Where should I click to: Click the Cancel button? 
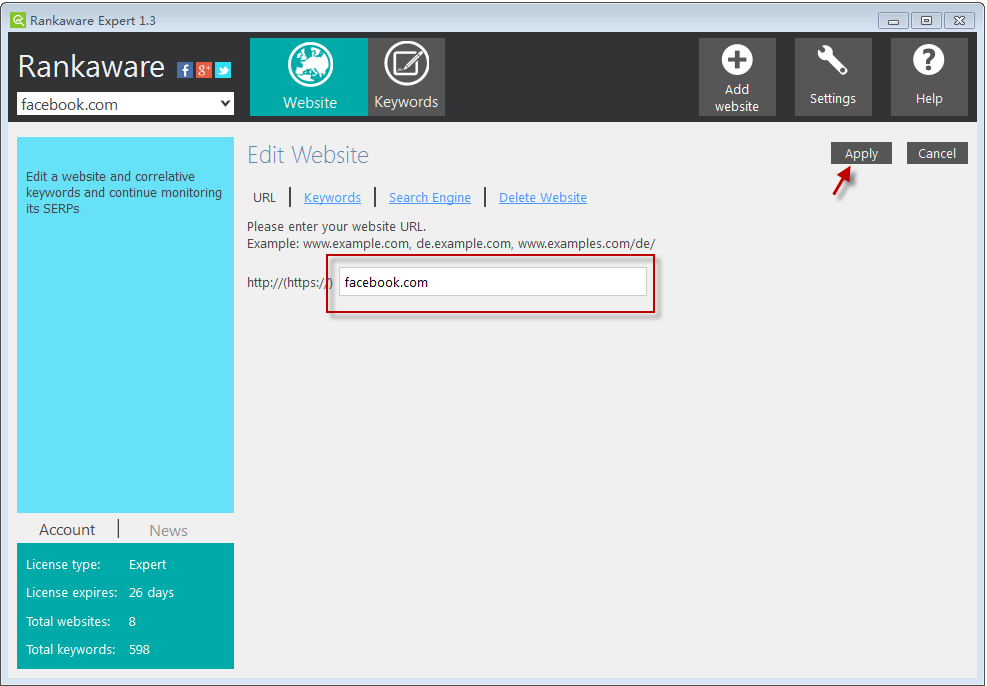tap(937, 153)
